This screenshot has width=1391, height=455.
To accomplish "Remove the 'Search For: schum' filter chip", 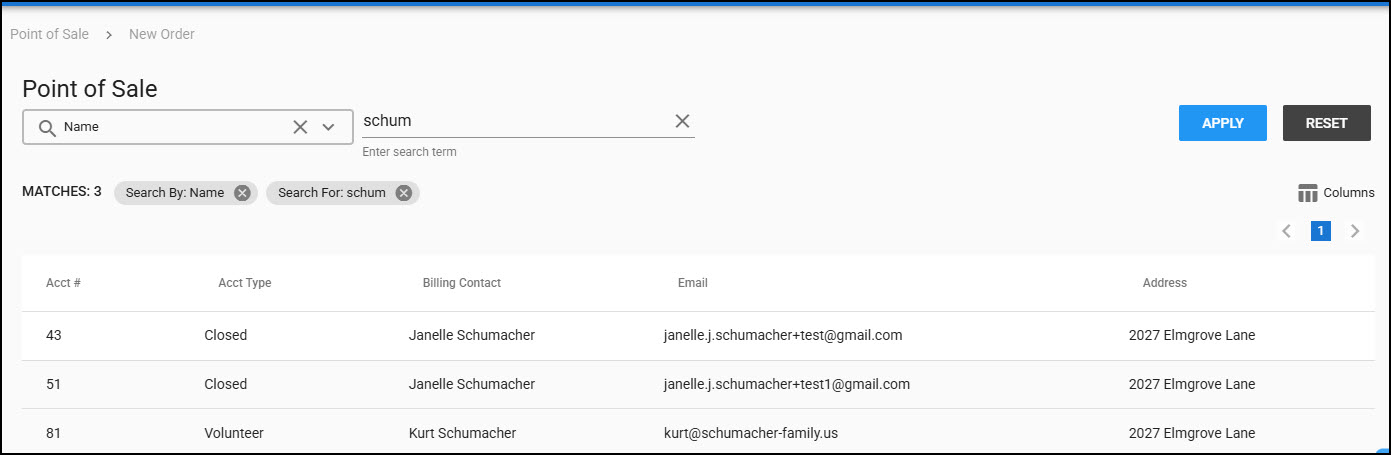I will click(404, 193).
